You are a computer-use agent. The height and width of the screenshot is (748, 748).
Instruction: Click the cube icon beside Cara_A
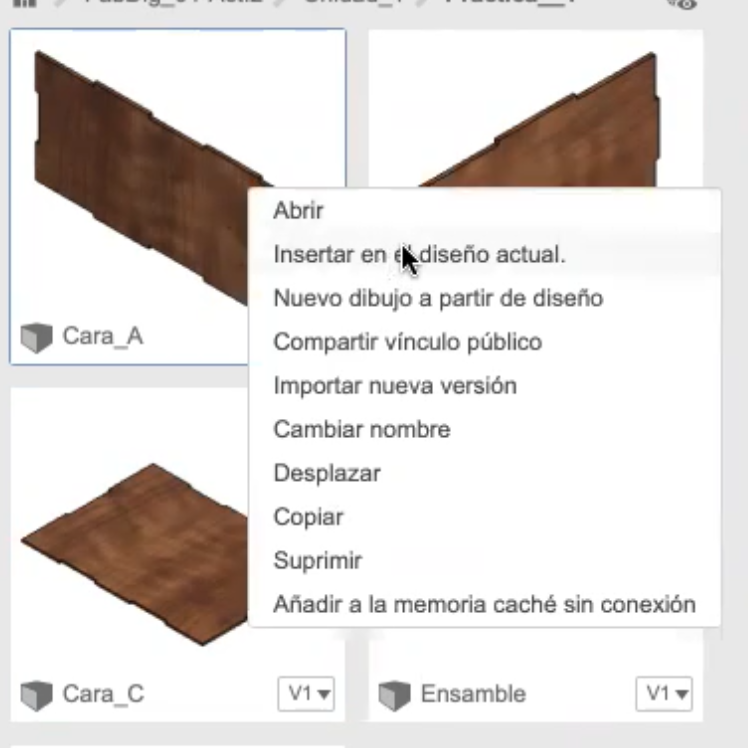coord(37,337)
